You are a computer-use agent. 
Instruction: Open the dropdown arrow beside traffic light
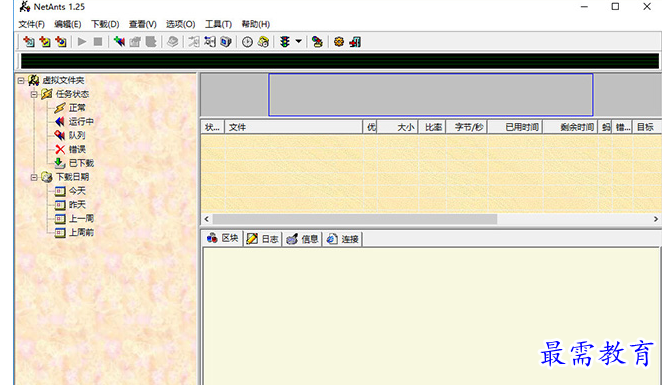(298, 42)
